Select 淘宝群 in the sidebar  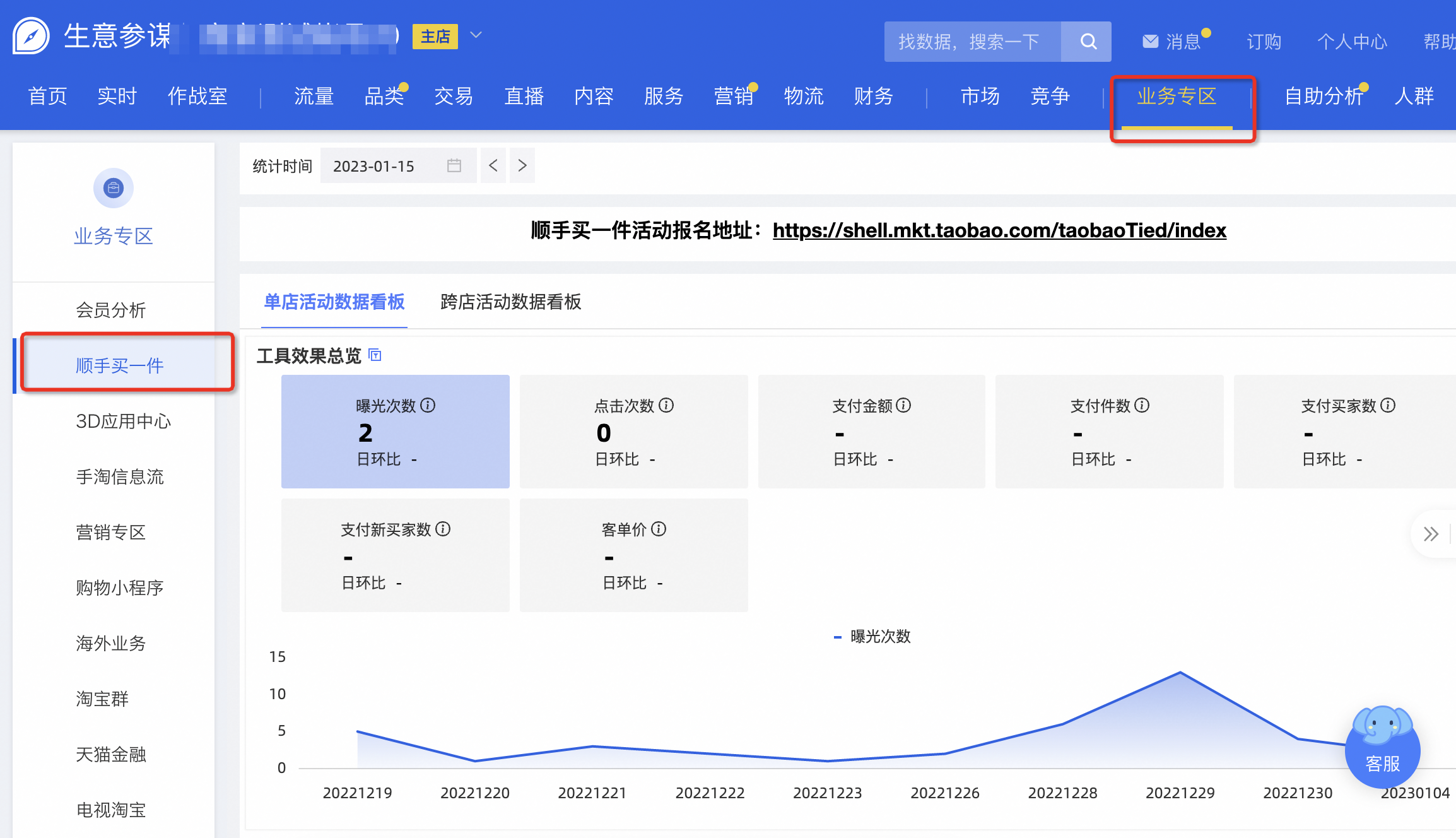102,699
